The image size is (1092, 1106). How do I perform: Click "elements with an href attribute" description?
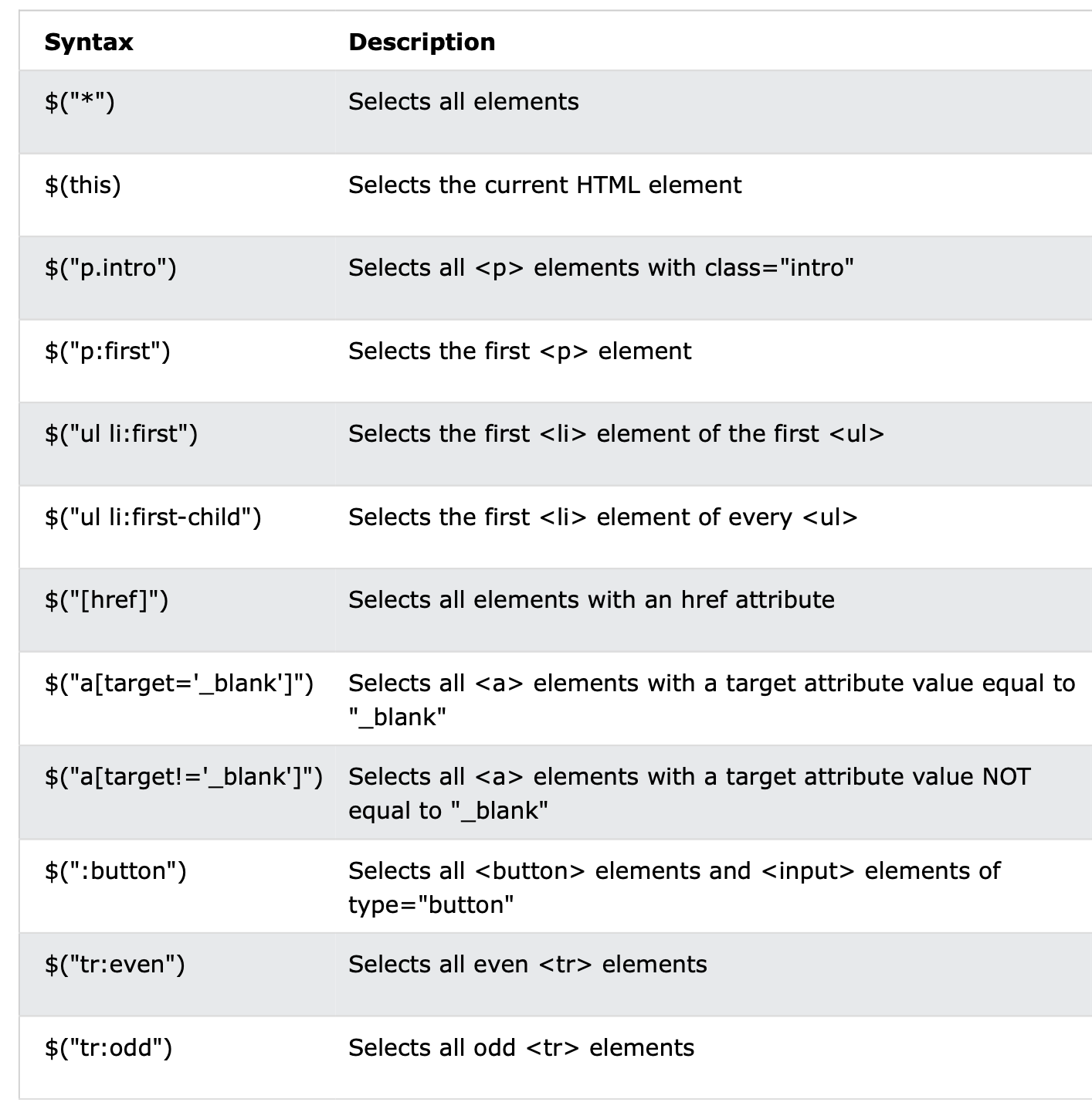(592, 600)
